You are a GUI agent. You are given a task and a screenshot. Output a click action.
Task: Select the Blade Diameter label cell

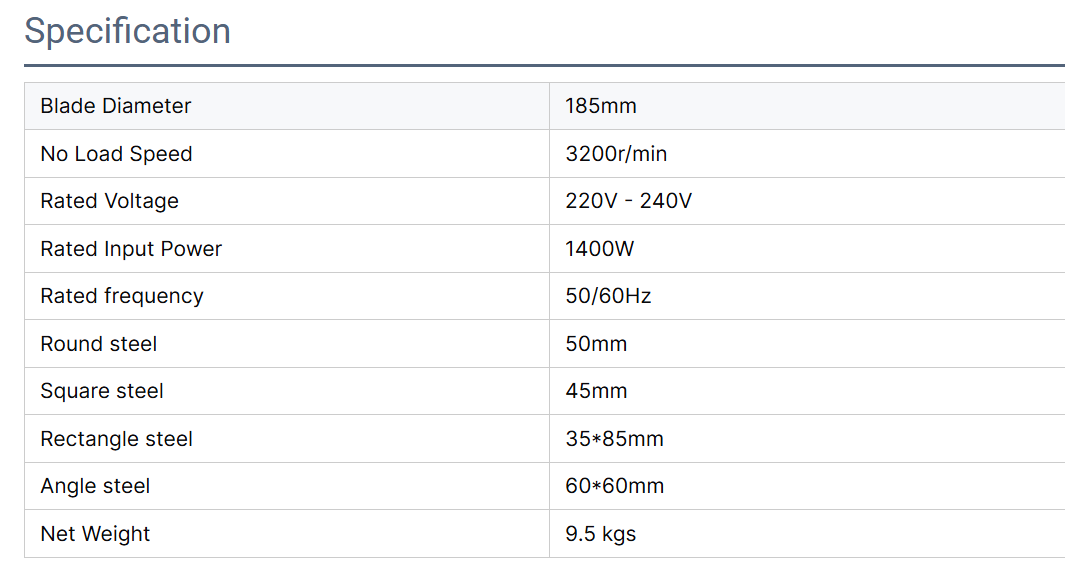(x=287, y=106)
